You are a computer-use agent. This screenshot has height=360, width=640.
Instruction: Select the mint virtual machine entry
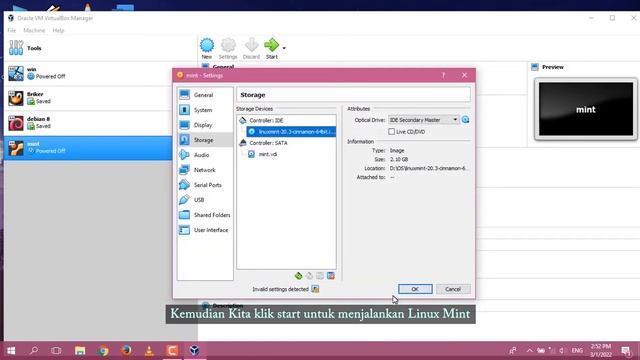(88, 148)
